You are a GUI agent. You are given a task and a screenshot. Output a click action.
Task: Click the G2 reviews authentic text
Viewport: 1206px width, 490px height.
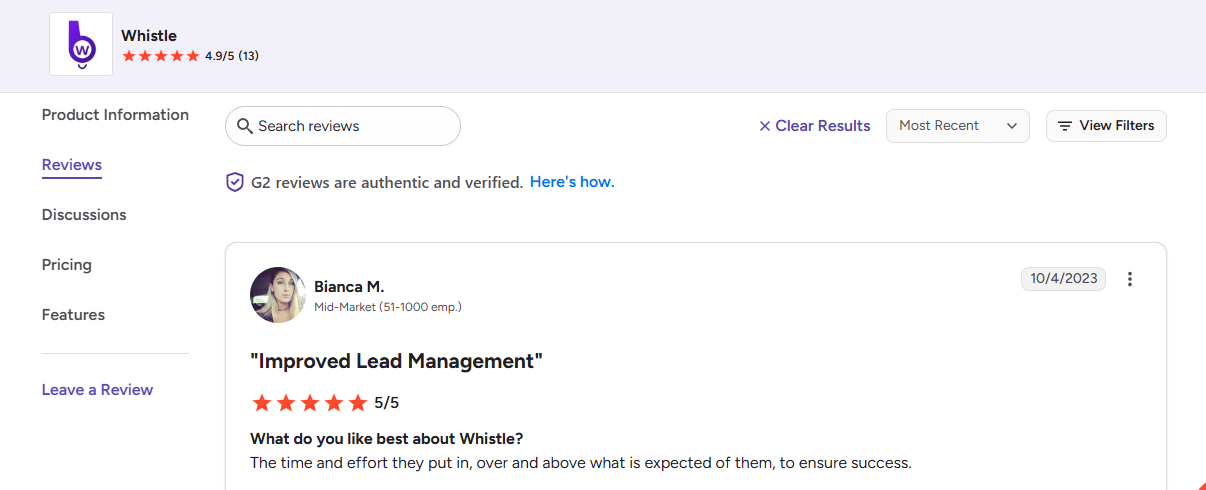387,183
